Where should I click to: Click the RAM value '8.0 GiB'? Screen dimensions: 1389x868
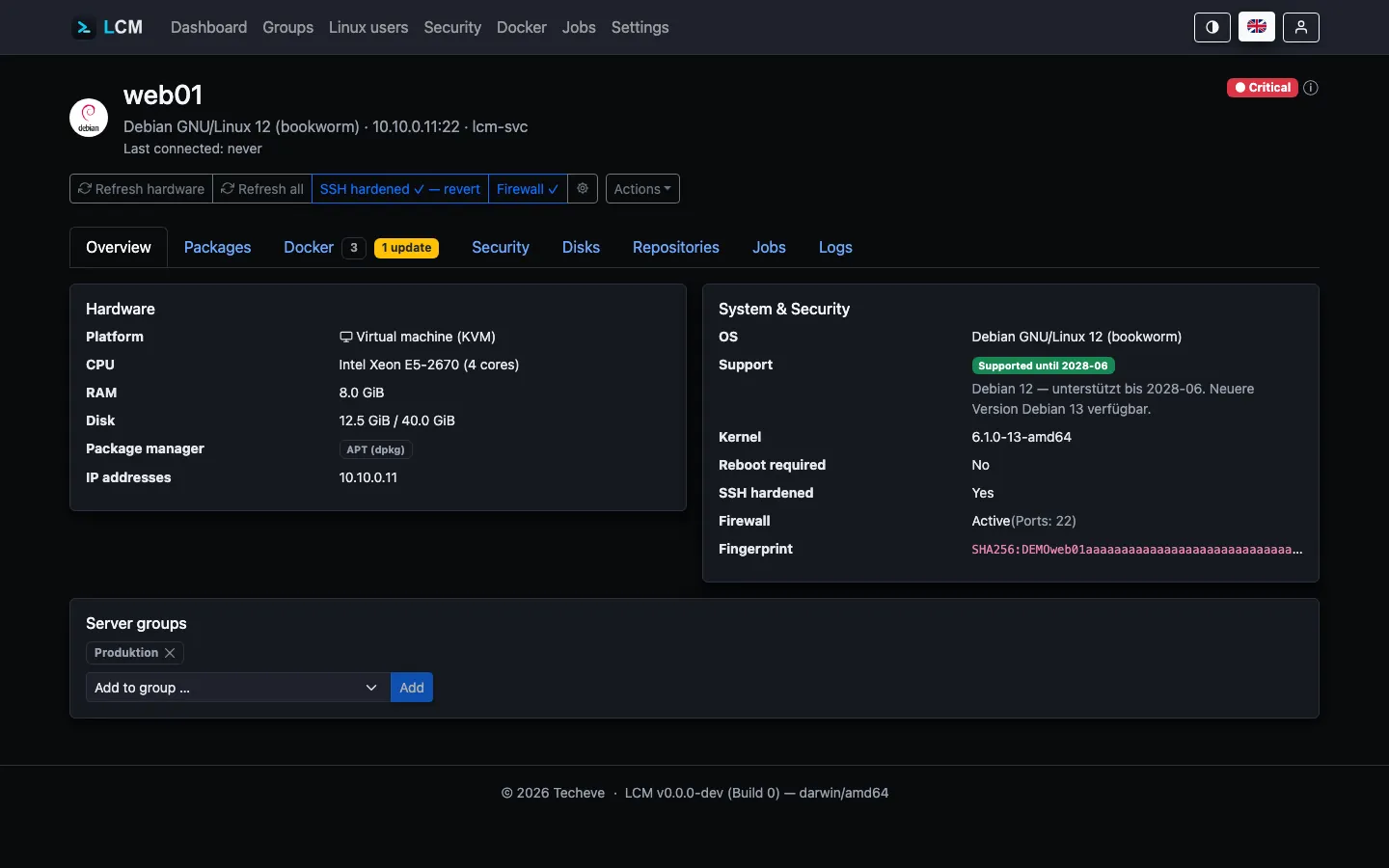[362, 393]
